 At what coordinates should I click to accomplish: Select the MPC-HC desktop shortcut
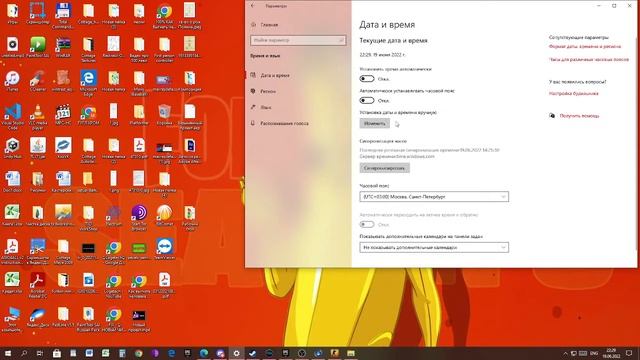(63, 115)
